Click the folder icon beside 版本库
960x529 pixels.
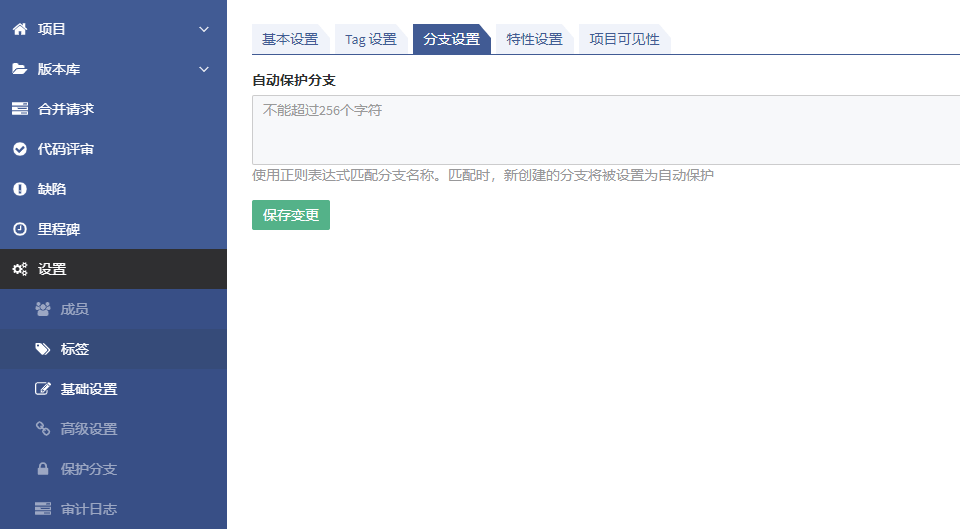(20, 69)
